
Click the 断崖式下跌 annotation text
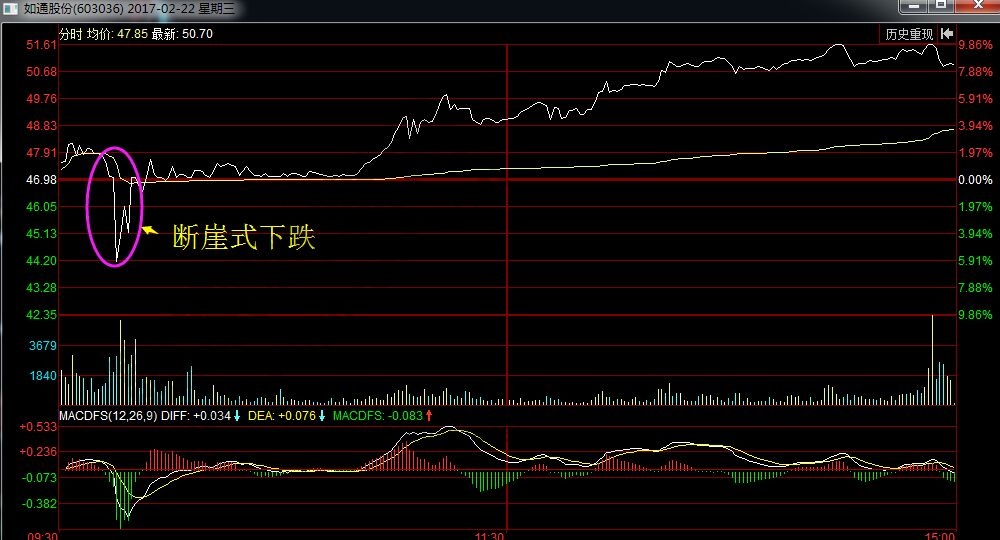[243, 238]
